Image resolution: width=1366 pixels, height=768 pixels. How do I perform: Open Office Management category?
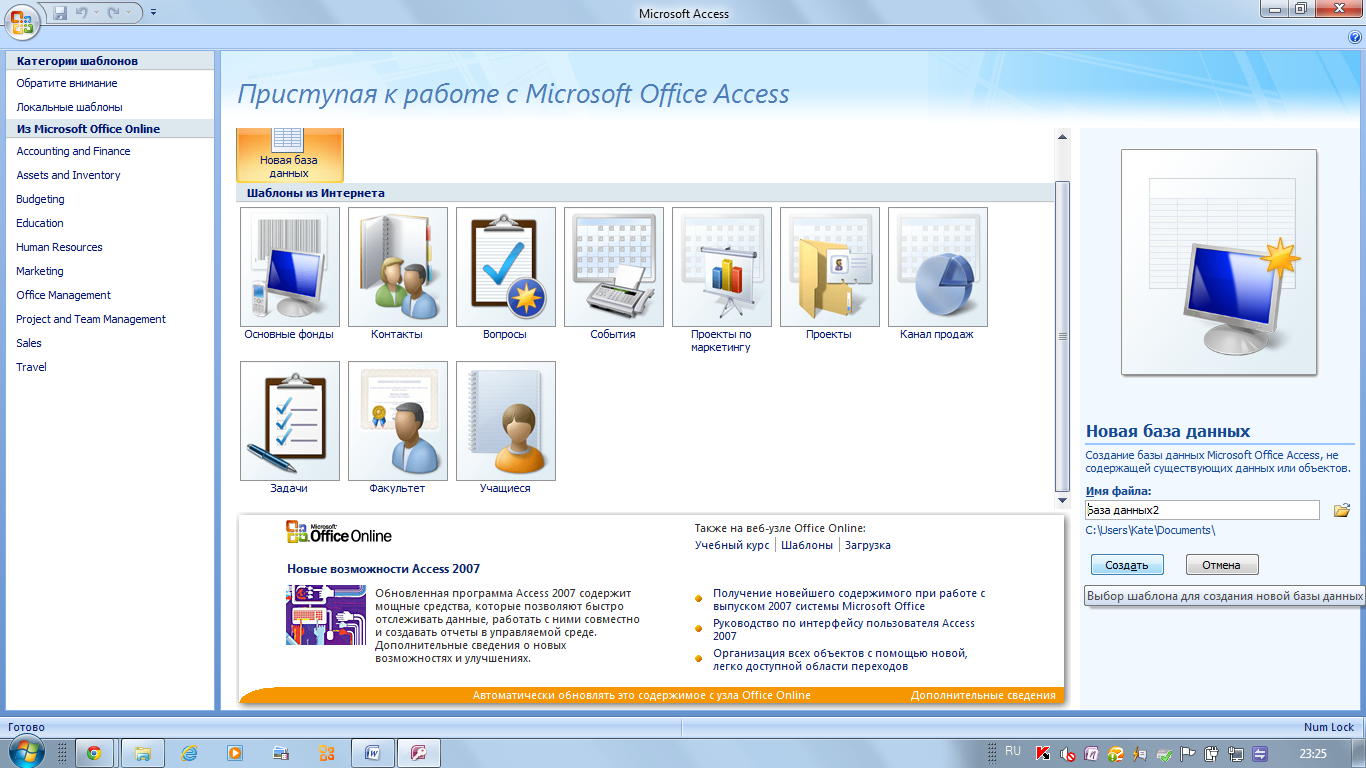pos(63,295)
